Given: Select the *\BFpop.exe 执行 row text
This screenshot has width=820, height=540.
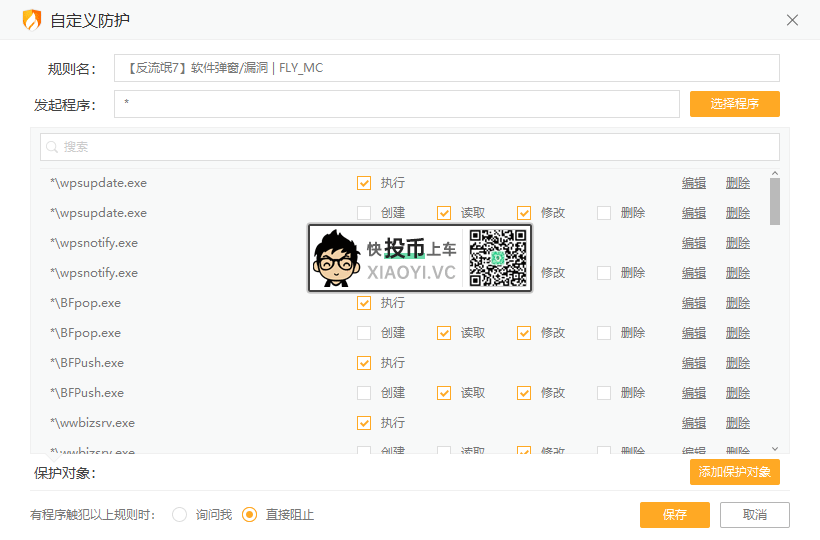Looking at the screenshot, I should [x=85, y=303].
